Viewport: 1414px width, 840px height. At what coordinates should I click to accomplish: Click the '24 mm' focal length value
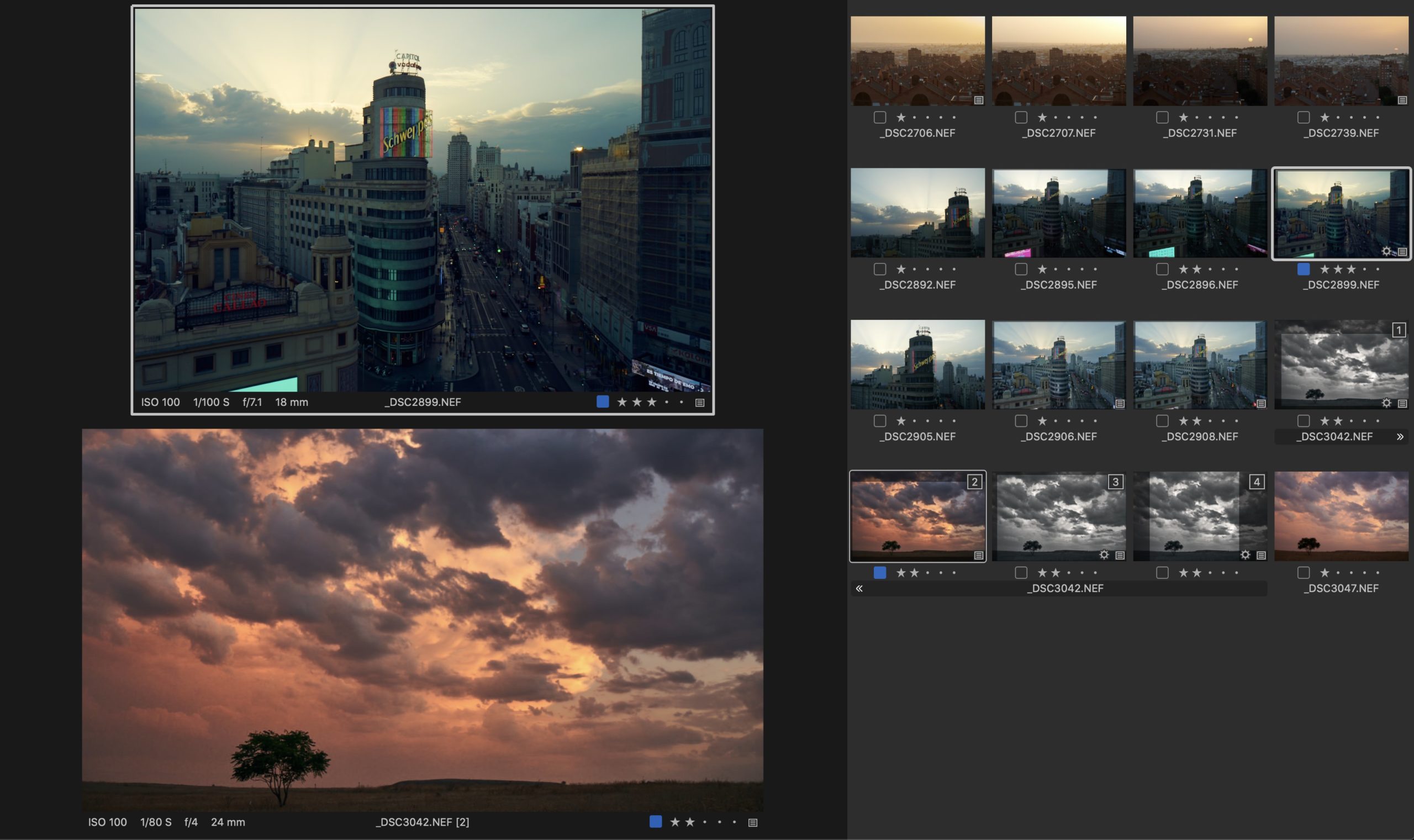(228, 822)
